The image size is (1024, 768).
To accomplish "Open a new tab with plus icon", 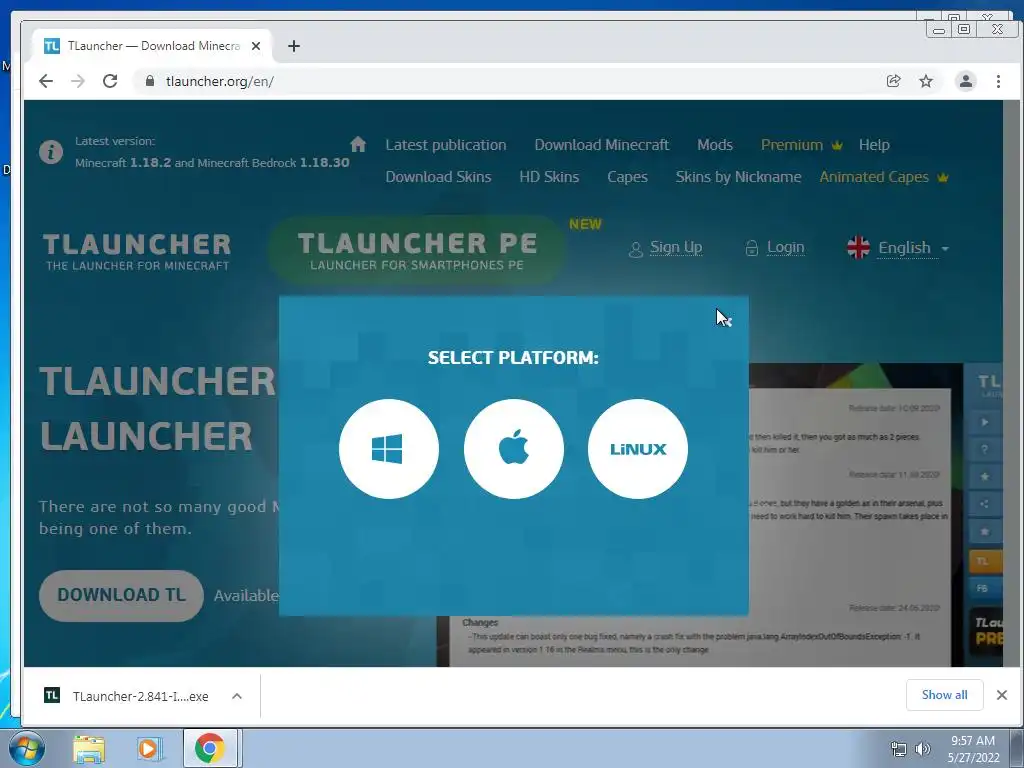I will pyautogui.click(x=294, y=46).
